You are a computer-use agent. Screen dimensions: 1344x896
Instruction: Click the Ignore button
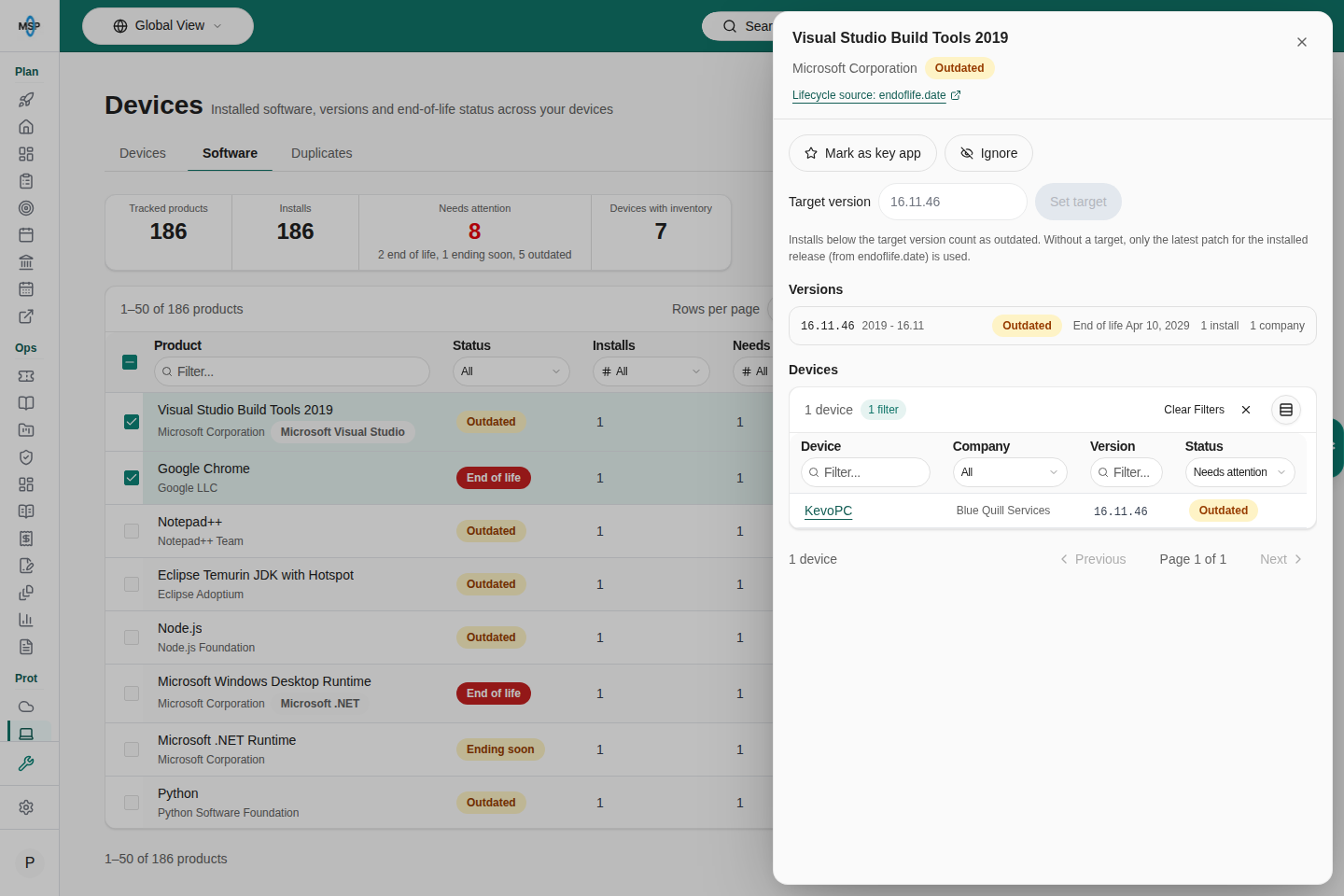(x=988, y=153)
